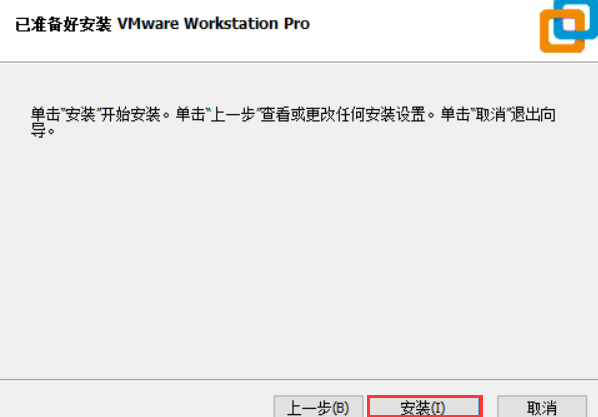
Task: Go back with the 上一步(B) button
Action: tap(318, 407)
